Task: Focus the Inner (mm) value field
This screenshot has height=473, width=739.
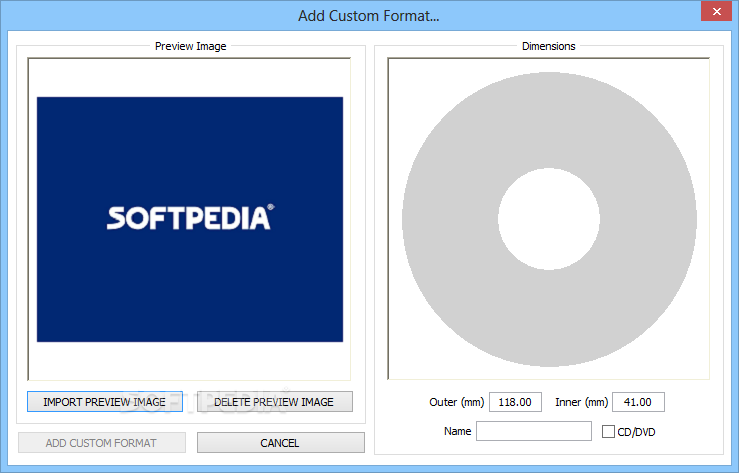Action: [638, 402]
